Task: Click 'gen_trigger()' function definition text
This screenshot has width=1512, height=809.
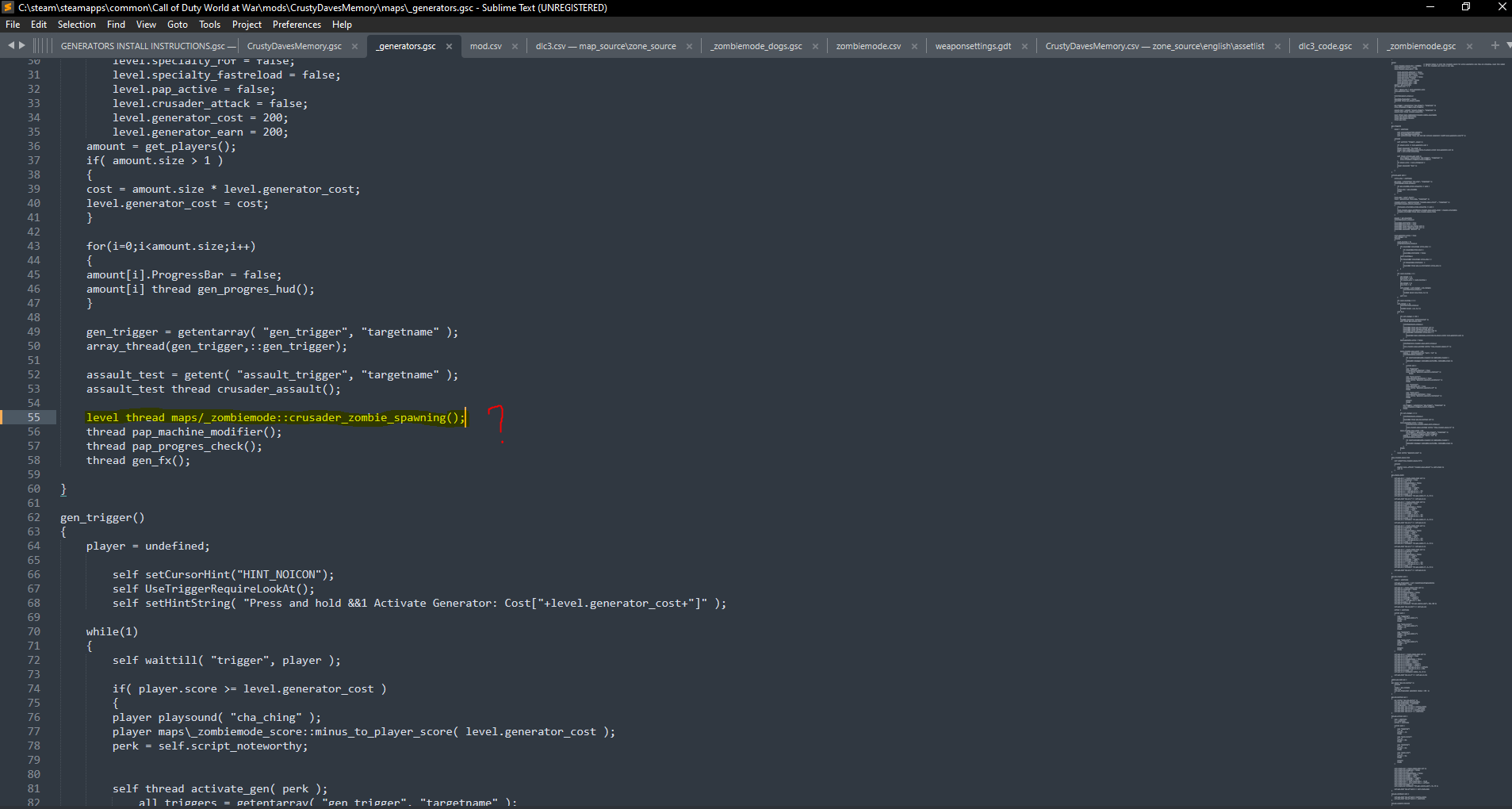Action: pos(102,517)
